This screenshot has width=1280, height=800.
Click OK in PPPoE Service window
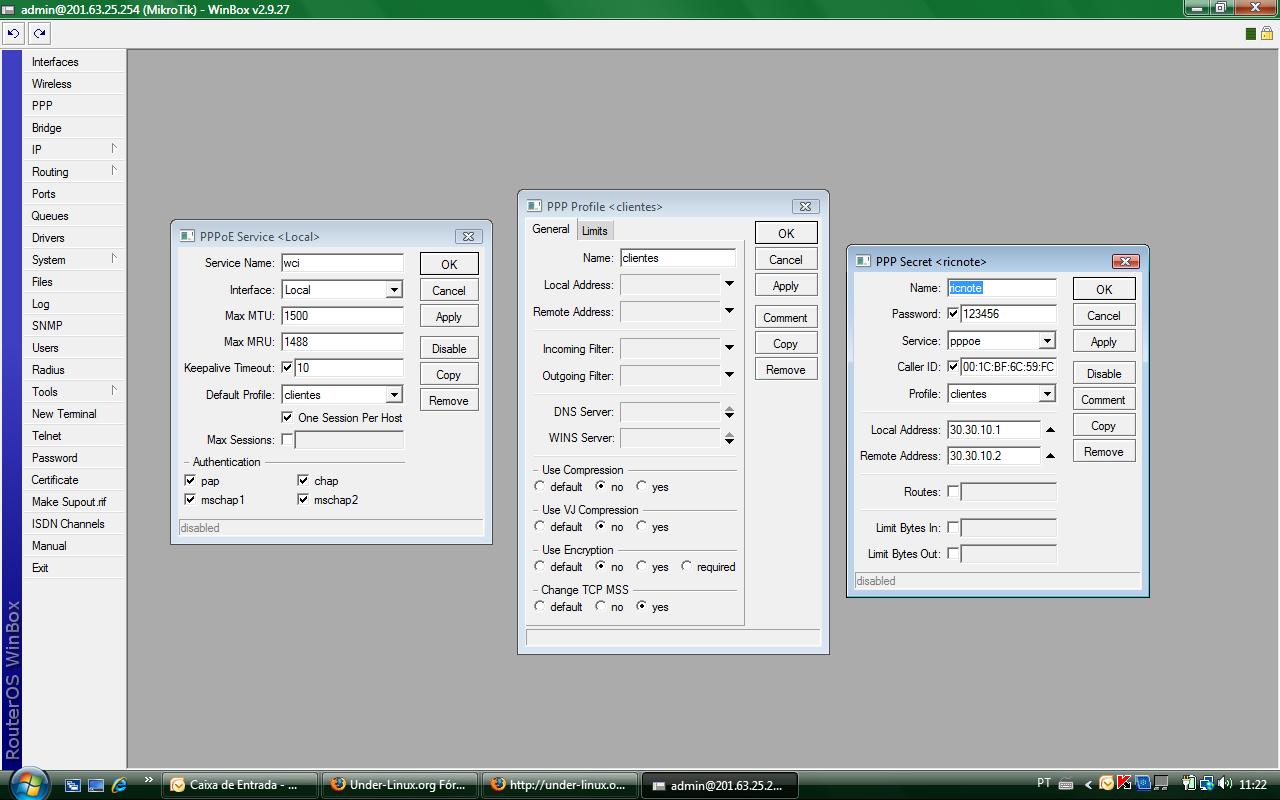click(449, 264)
